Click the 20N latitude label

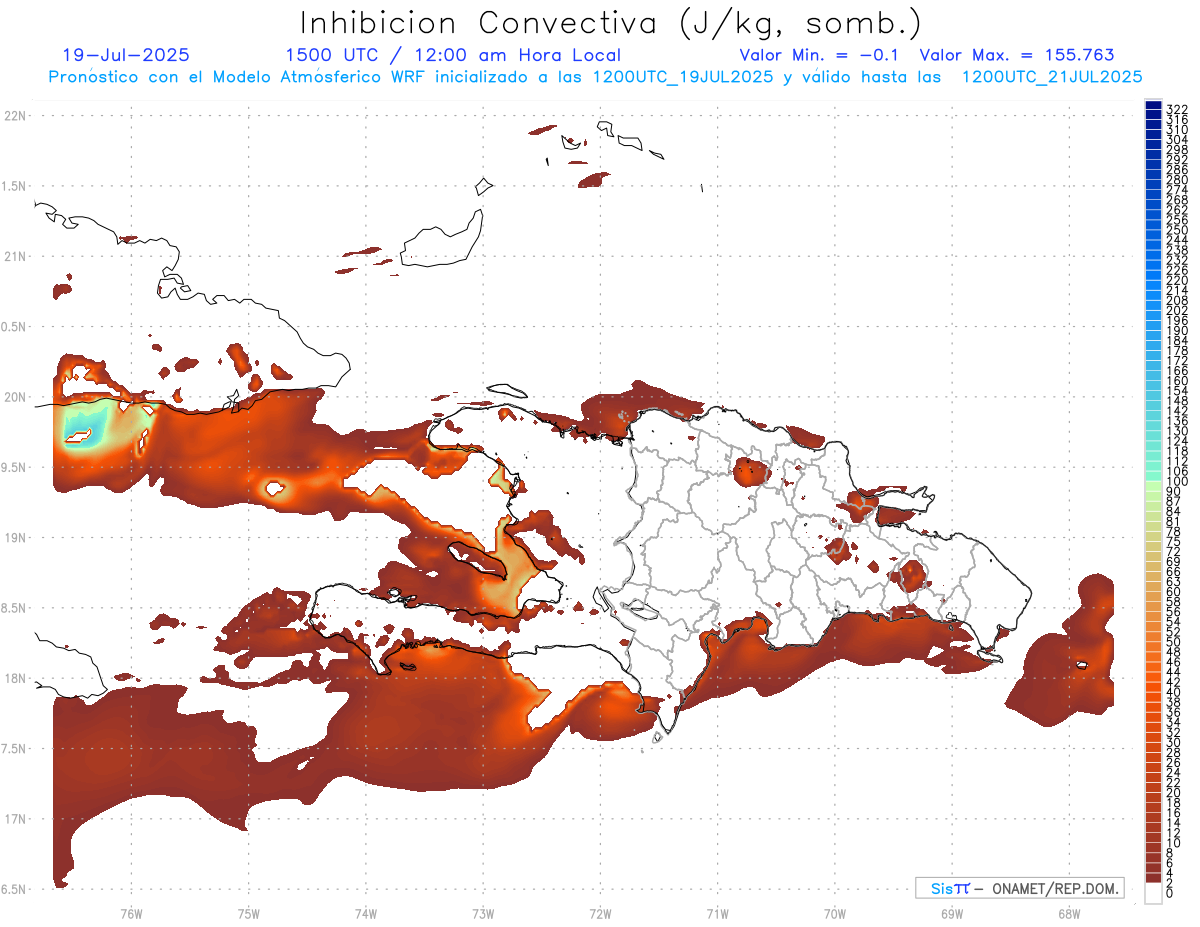point(14,397)
